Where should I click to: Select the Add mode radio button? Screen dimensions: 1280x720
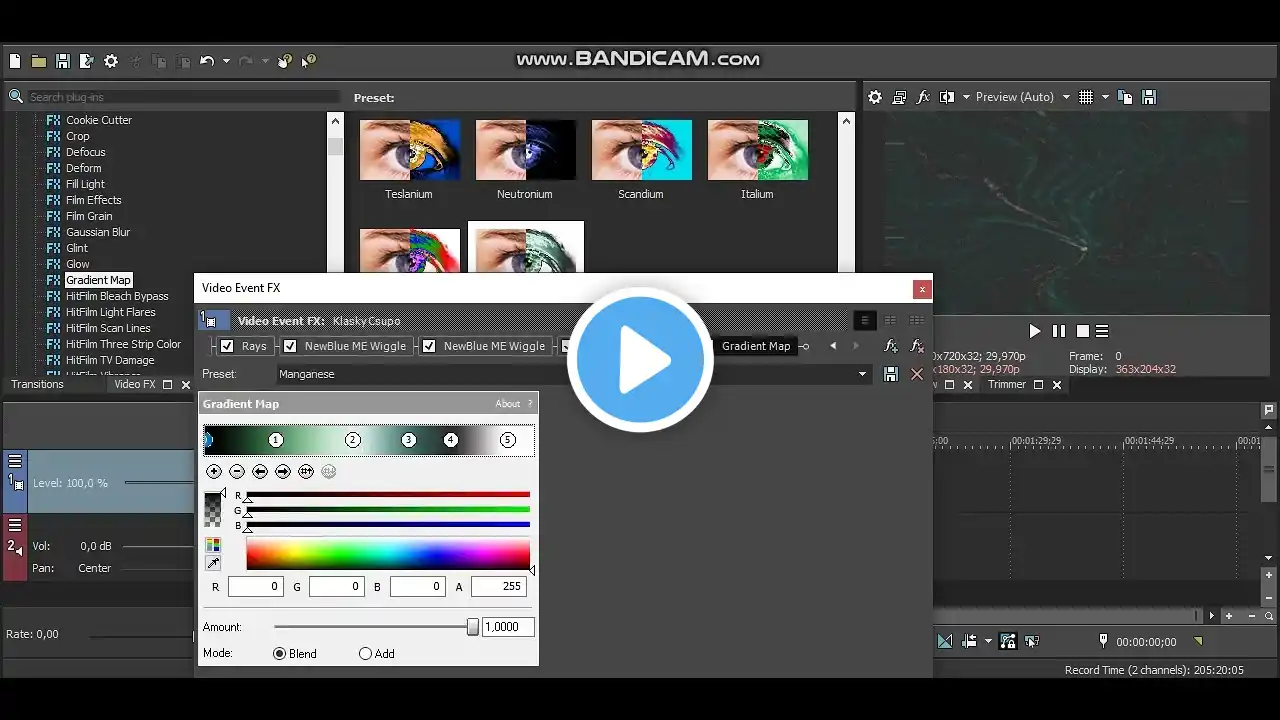point(365,654)
